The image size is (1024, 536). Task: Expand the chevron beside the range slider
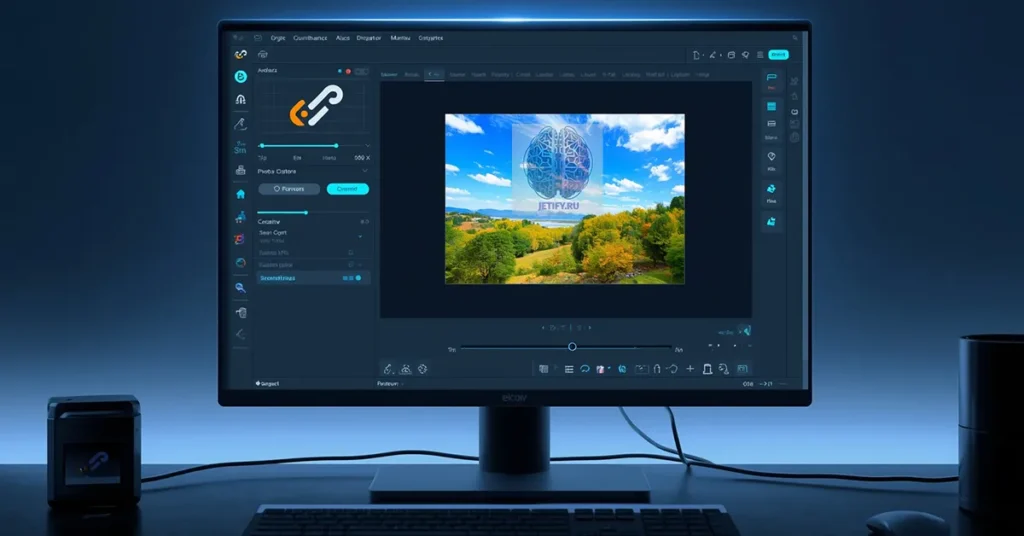point(367,146)
